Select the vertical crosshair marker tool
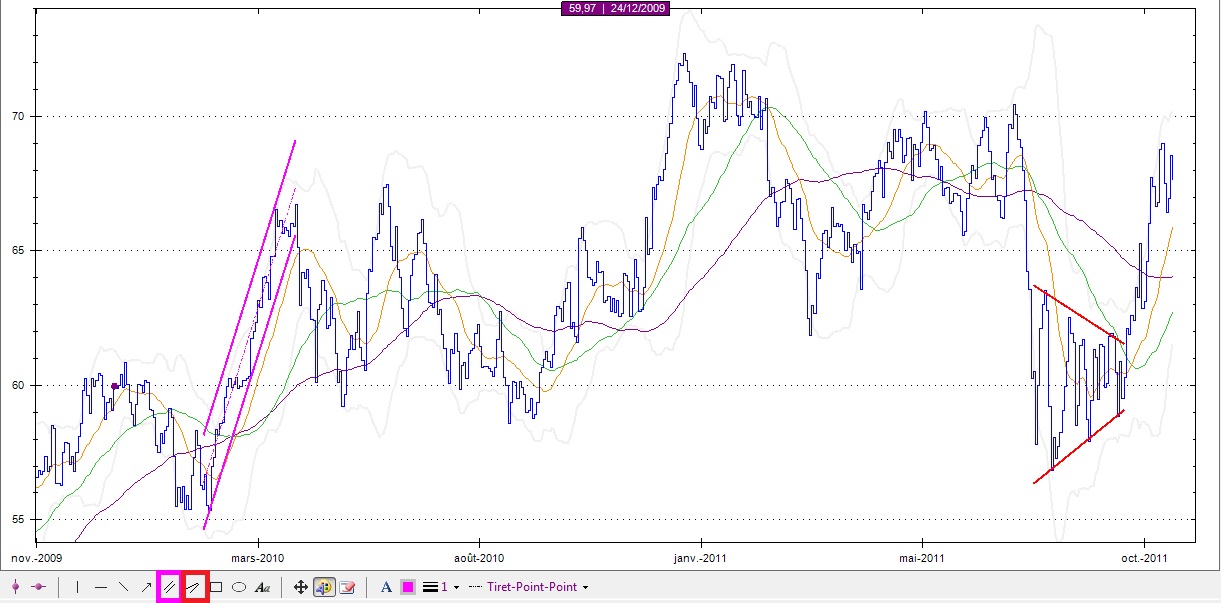This screenshot has height=603, width=1221. point(15,587)
